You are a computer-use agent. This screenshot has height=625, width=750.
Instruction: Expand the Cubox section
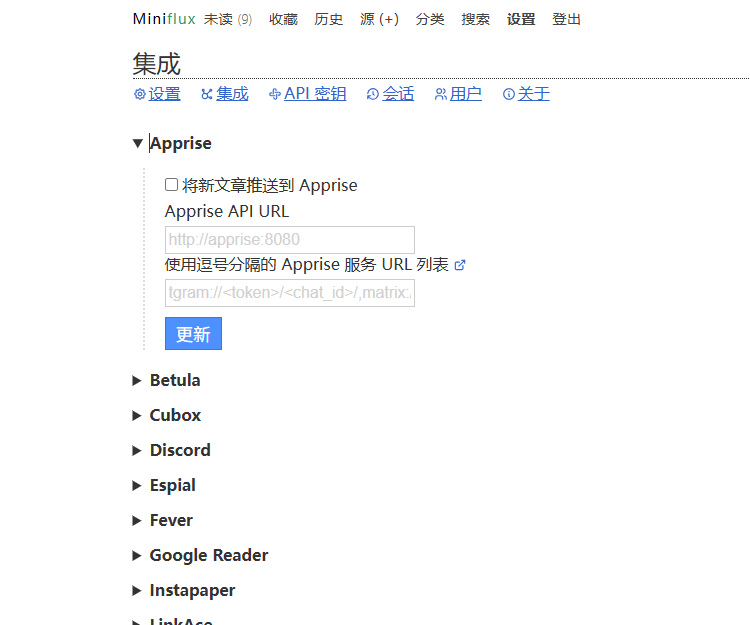tap(166, 415)
